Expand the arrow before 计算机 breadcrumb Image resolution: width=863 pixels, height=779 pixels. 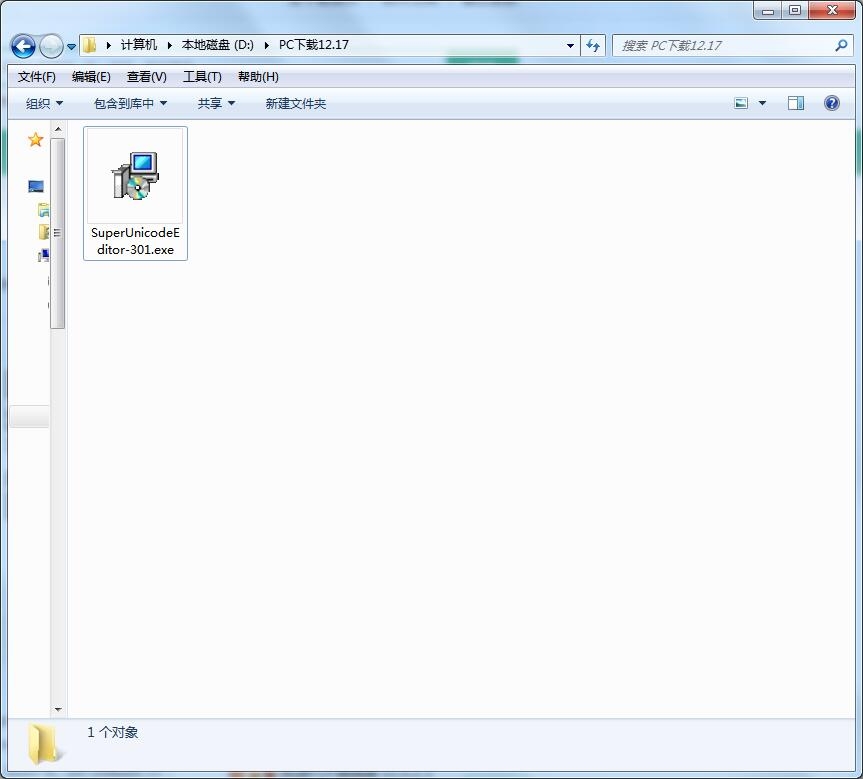(109, 45)
